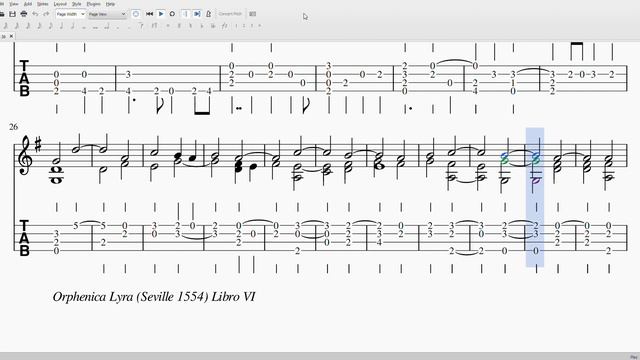The width and height of the screenshot is (640, 360).
Task: Rewind playback to start
Action: point(149,14)
